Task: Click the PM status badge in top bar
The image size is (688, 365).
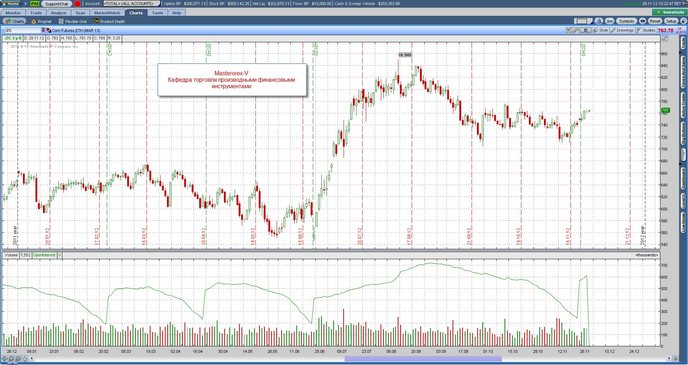Action: (35, 4)
